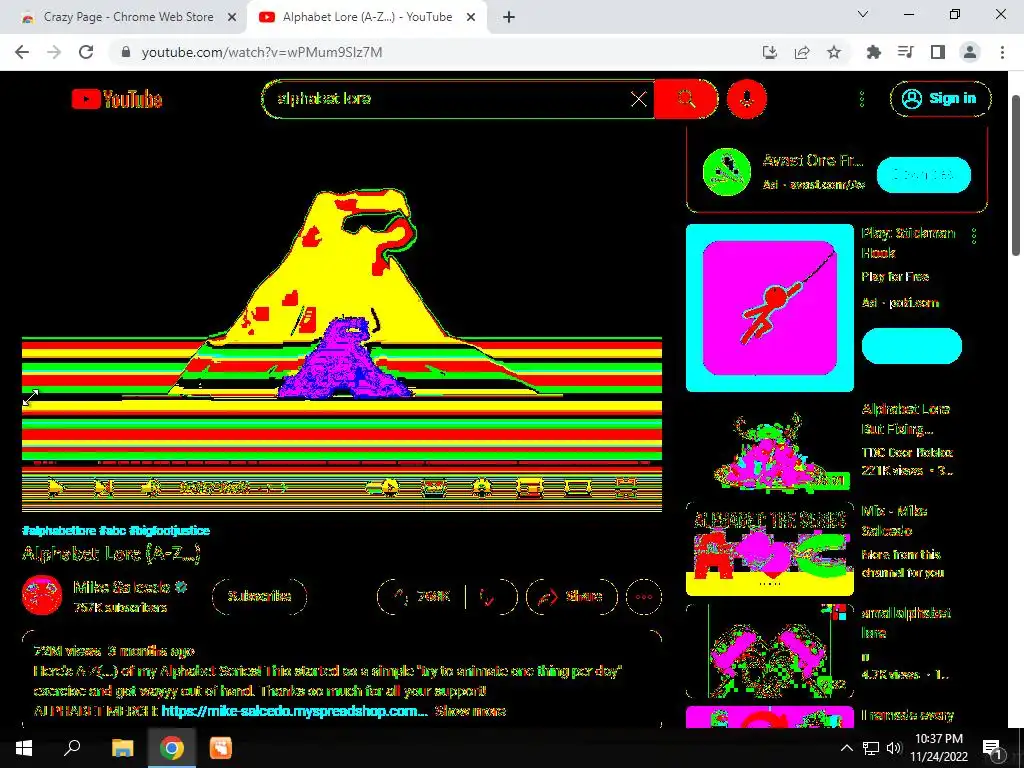Sign in to YouTube

940,99
